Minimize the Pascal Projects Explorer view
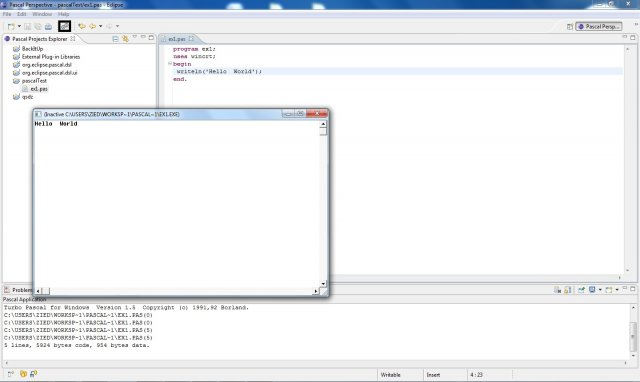640x382 pixels. (143, 37)
